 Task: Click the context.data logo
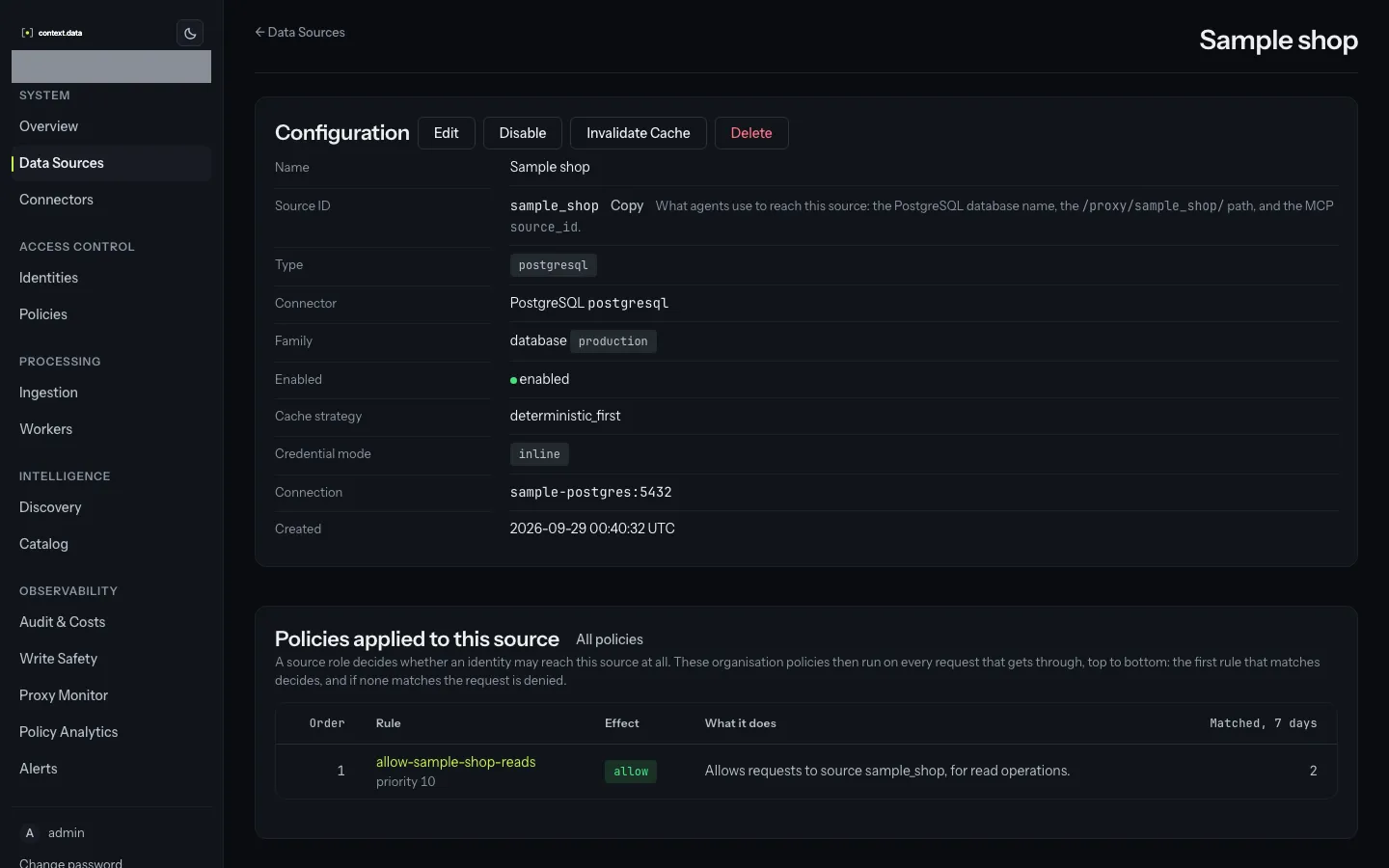(x=52, y=33)
